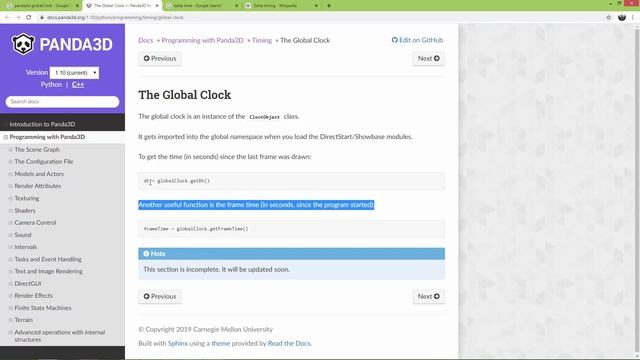Open Render Effects sidebar item
This screenshot has width=640, height=360.
click(33, 296)
